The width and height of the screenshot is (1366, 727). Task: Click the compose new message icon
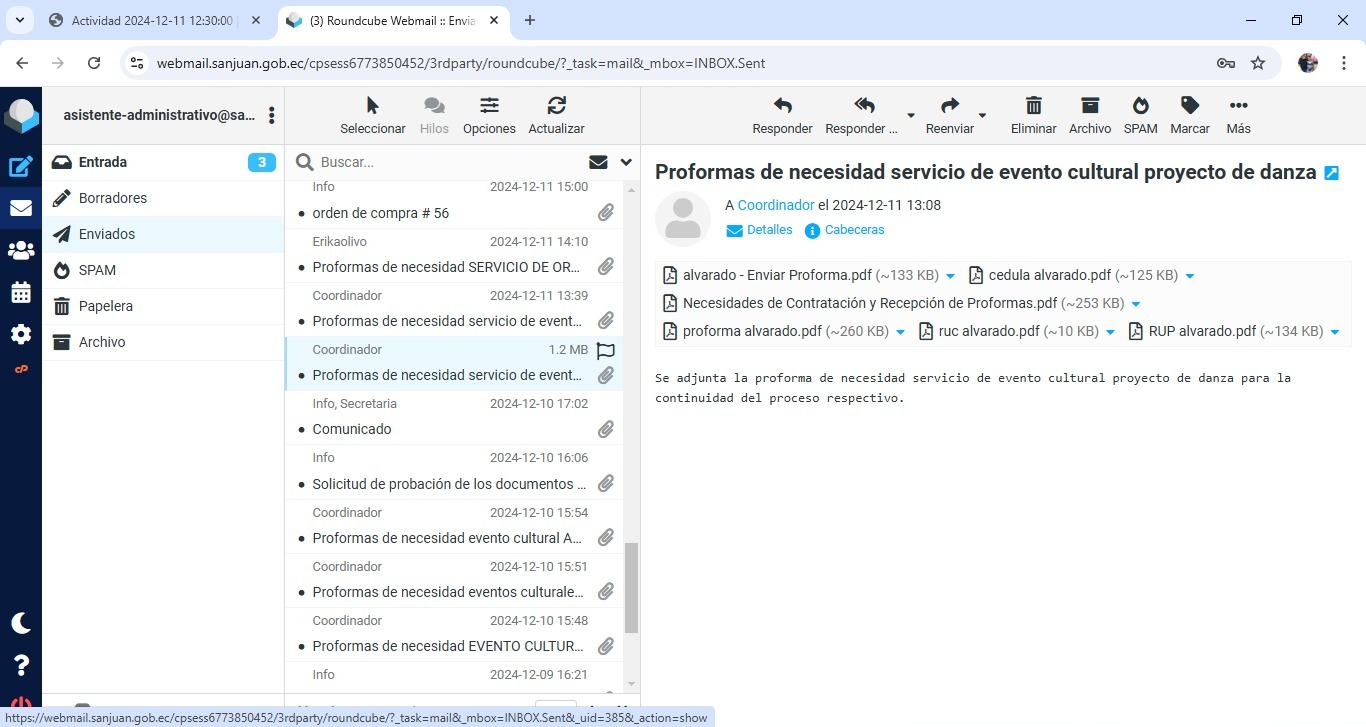[21, 167]
